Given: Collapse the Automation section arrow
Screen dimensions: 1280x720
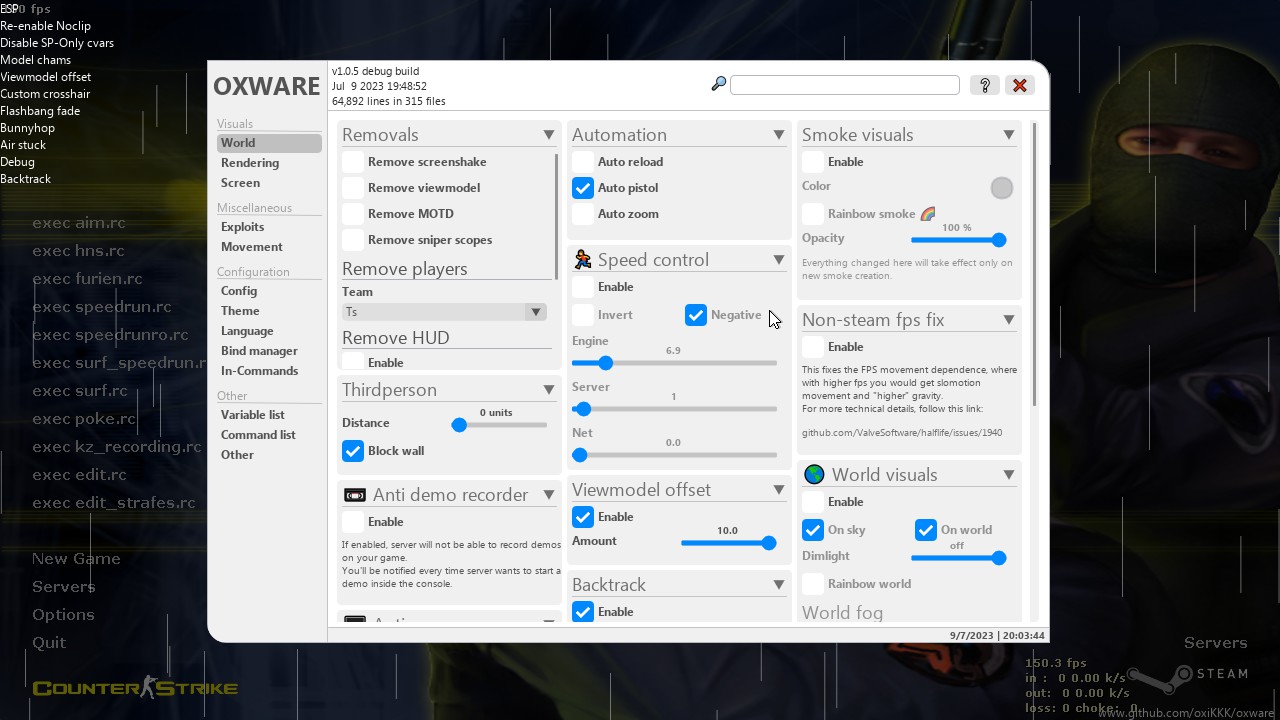Looking at the screenshot, I should tap(779, 135).
